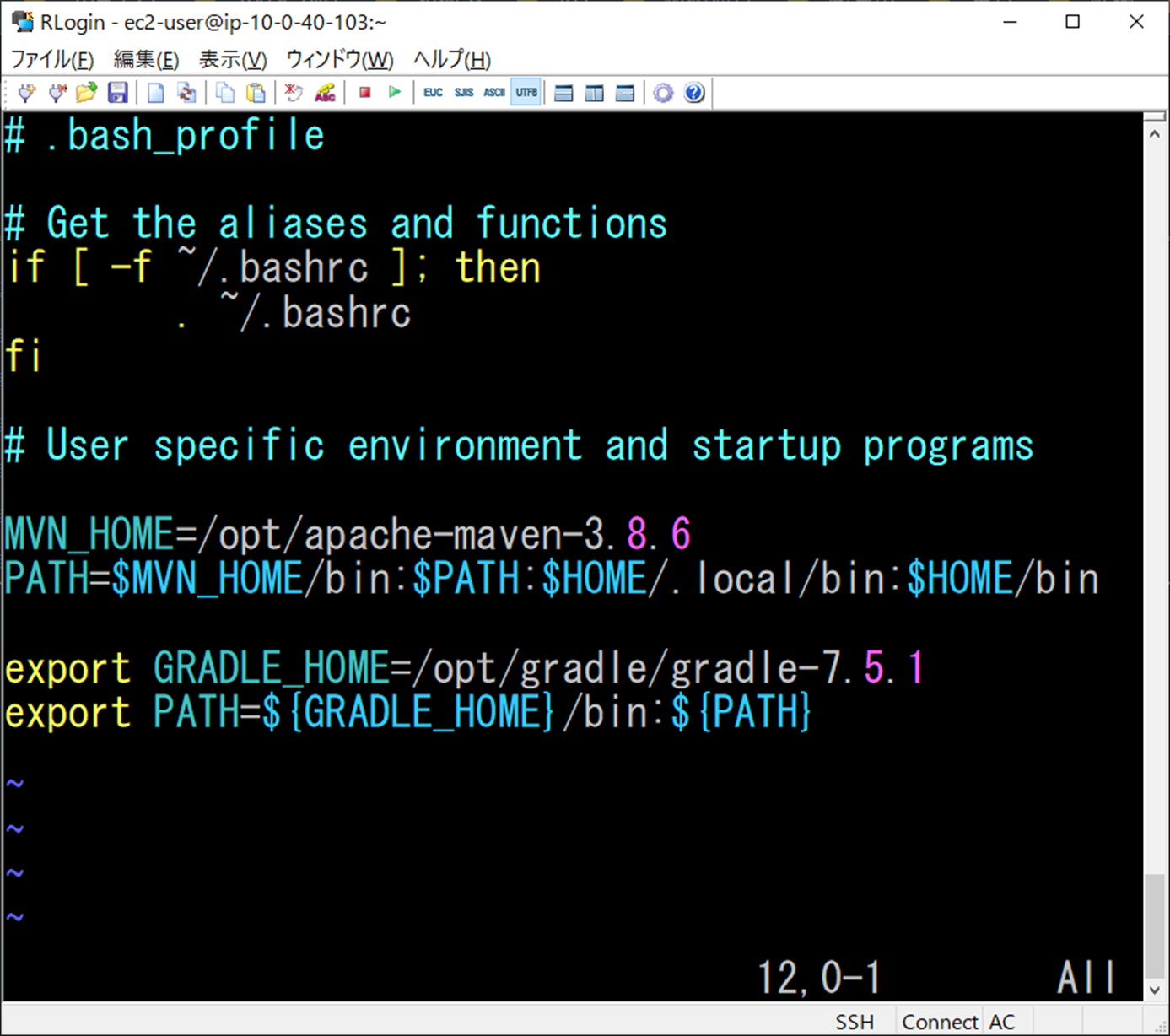The width and height of the screenshot is (1170, 1036).
Task: Open the ヘルプ(H) menu
Action: click(x=452, y=60)
